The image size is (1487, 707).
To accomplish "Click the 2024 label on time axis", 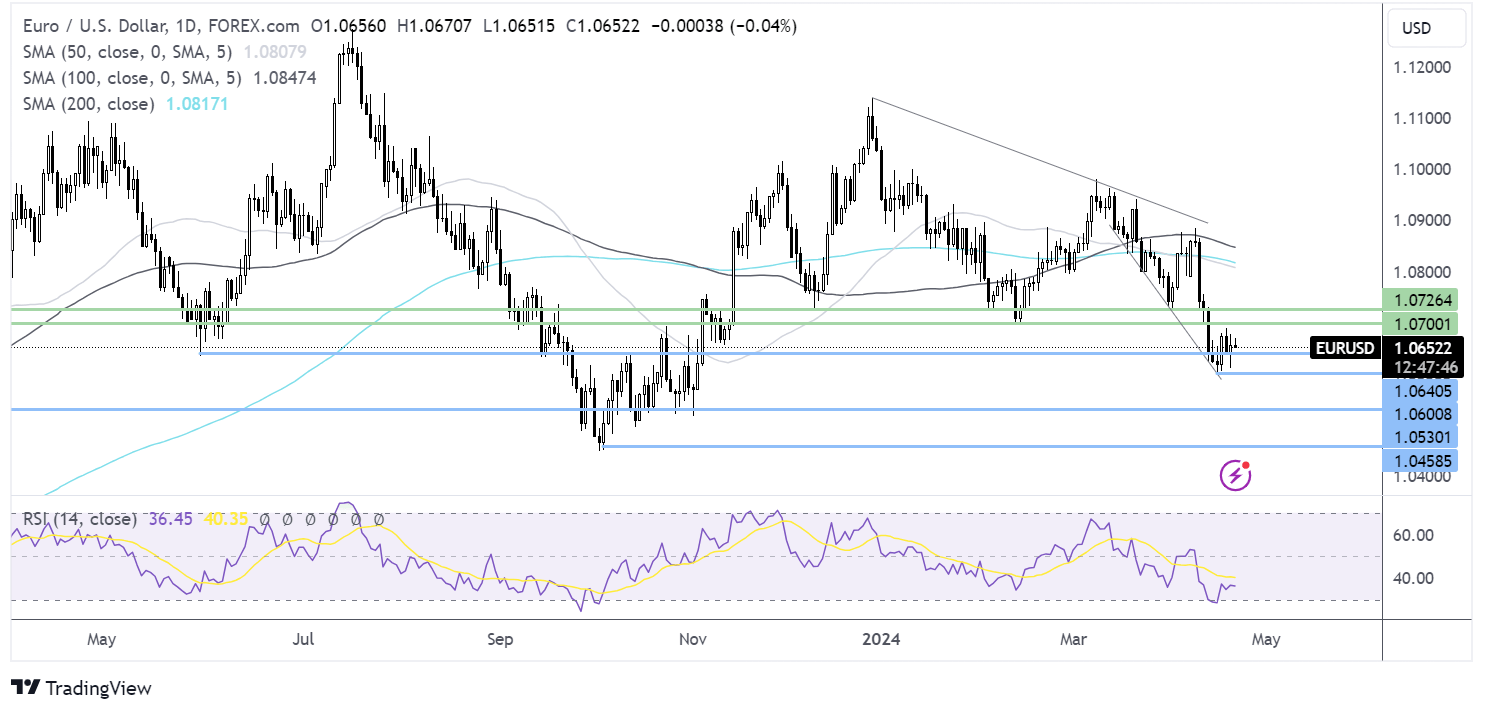I will click(x=883, y=638).
